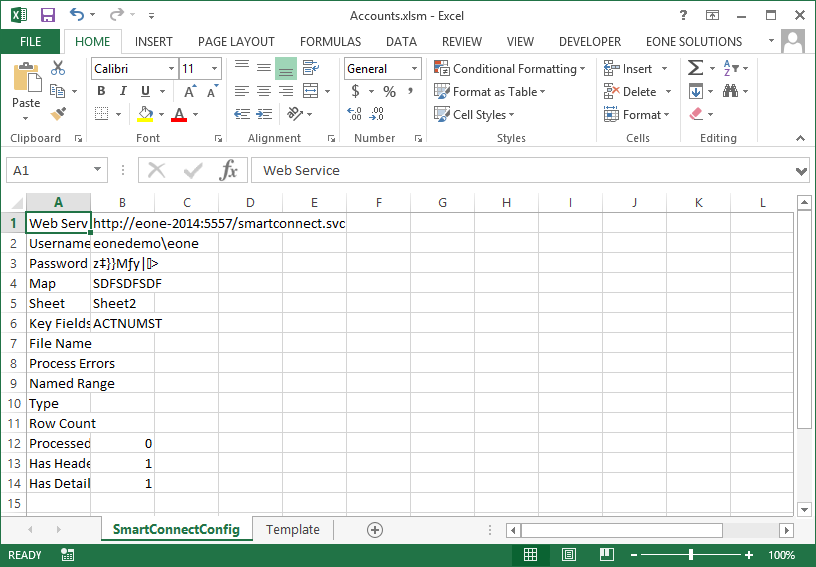
Task: Open the font size dropdown
Action: pos(214,69)
